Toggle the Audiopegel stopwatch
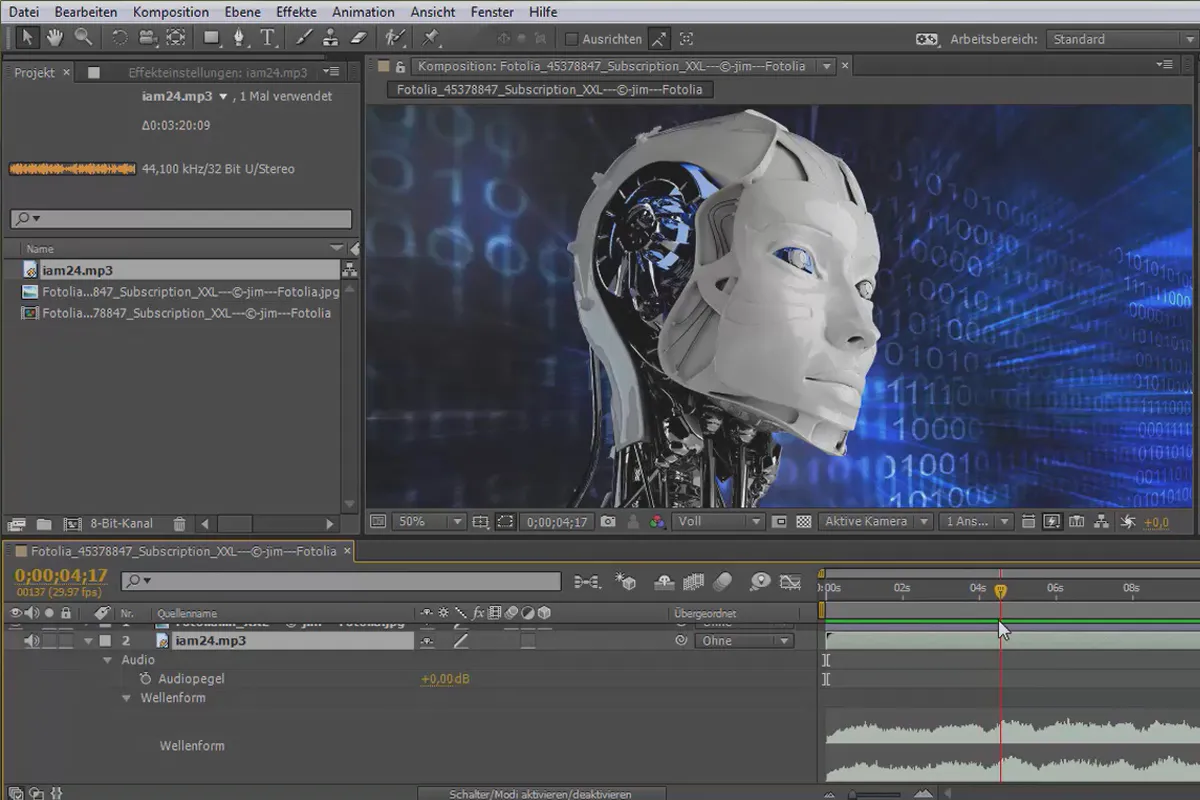Image resolution: width=1200 pixels, height=800 pixels. click(x=145, y=678)
